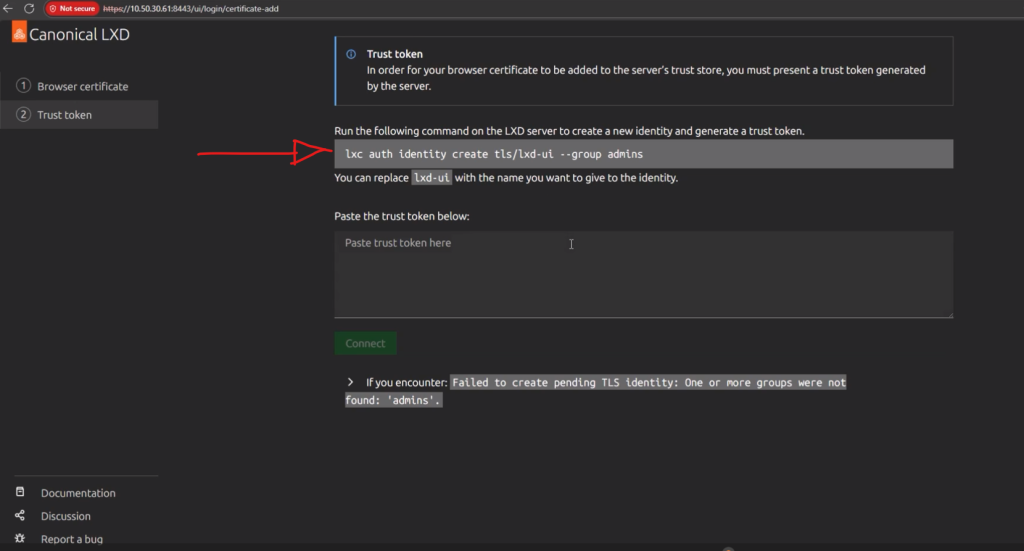Image resolution: width=1024 pixels, height=551 pixels.
Task: Click the lxc auth identity create command block
Action: [x=643, y=154]
